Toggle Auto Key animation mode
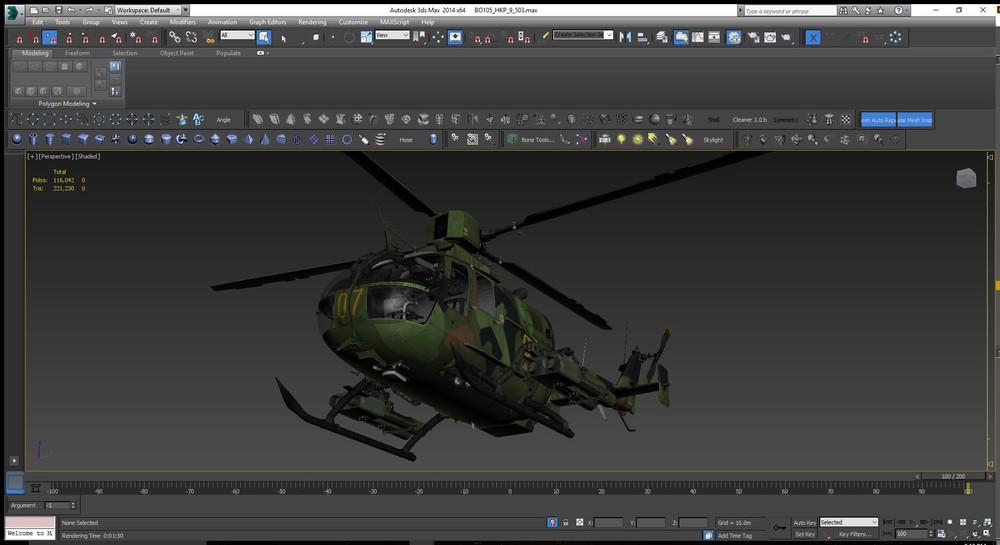Image resolution: width=1000 pixels, height=545 pixels. (x=804, y=522)
